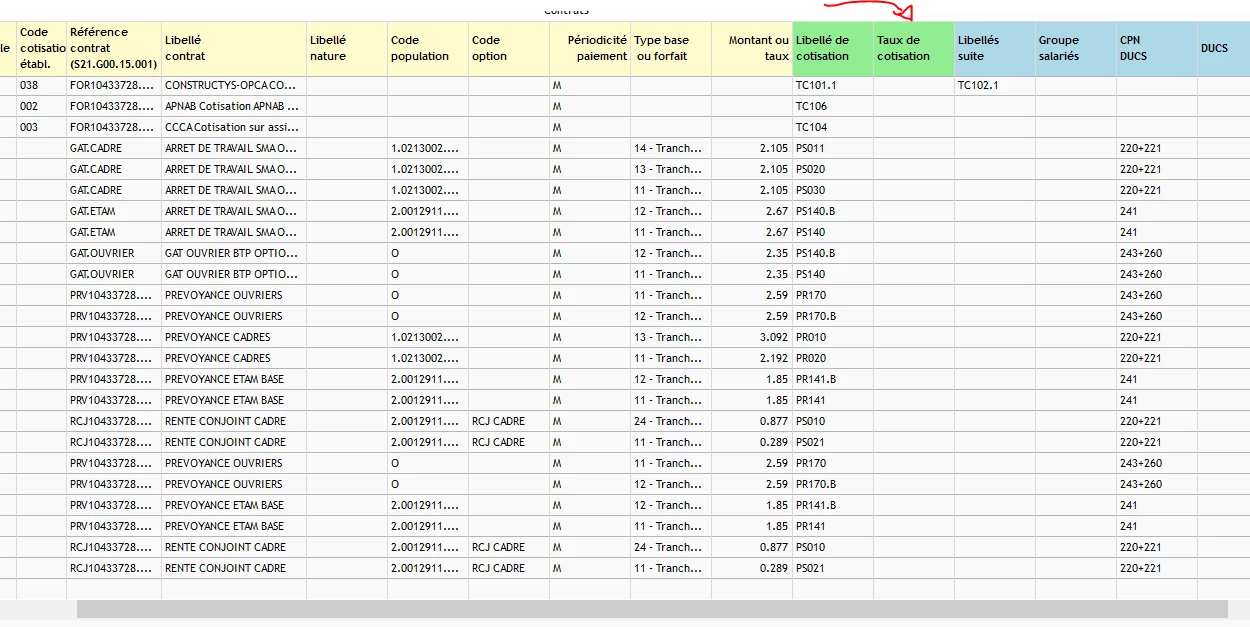Click the "CCCA Cotisation sur assi..." cell
This screenshot has height=627, width=1250.
[x=234, y=128]
